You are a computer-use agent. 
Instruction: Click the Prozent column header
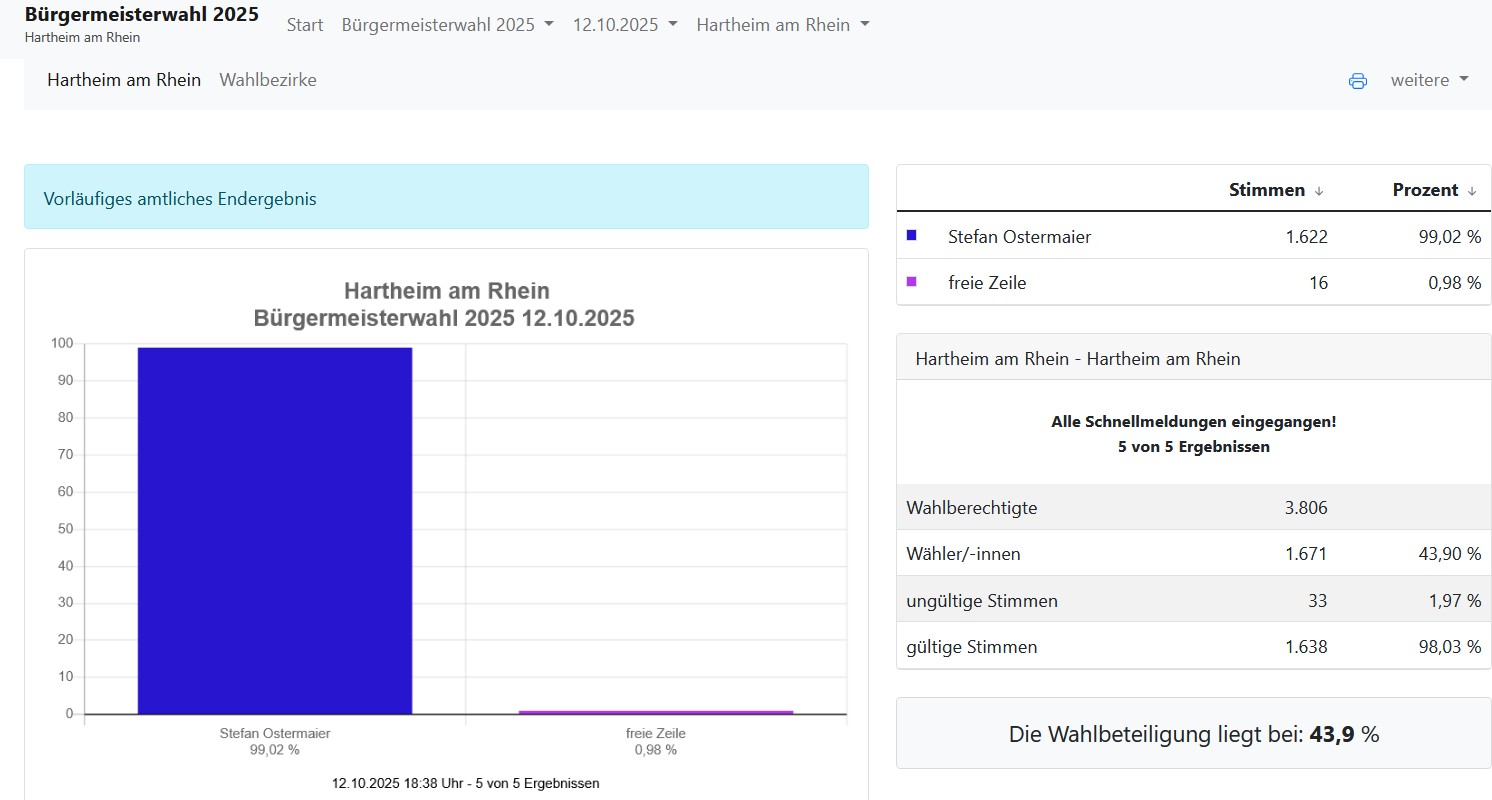(1425, 190)
